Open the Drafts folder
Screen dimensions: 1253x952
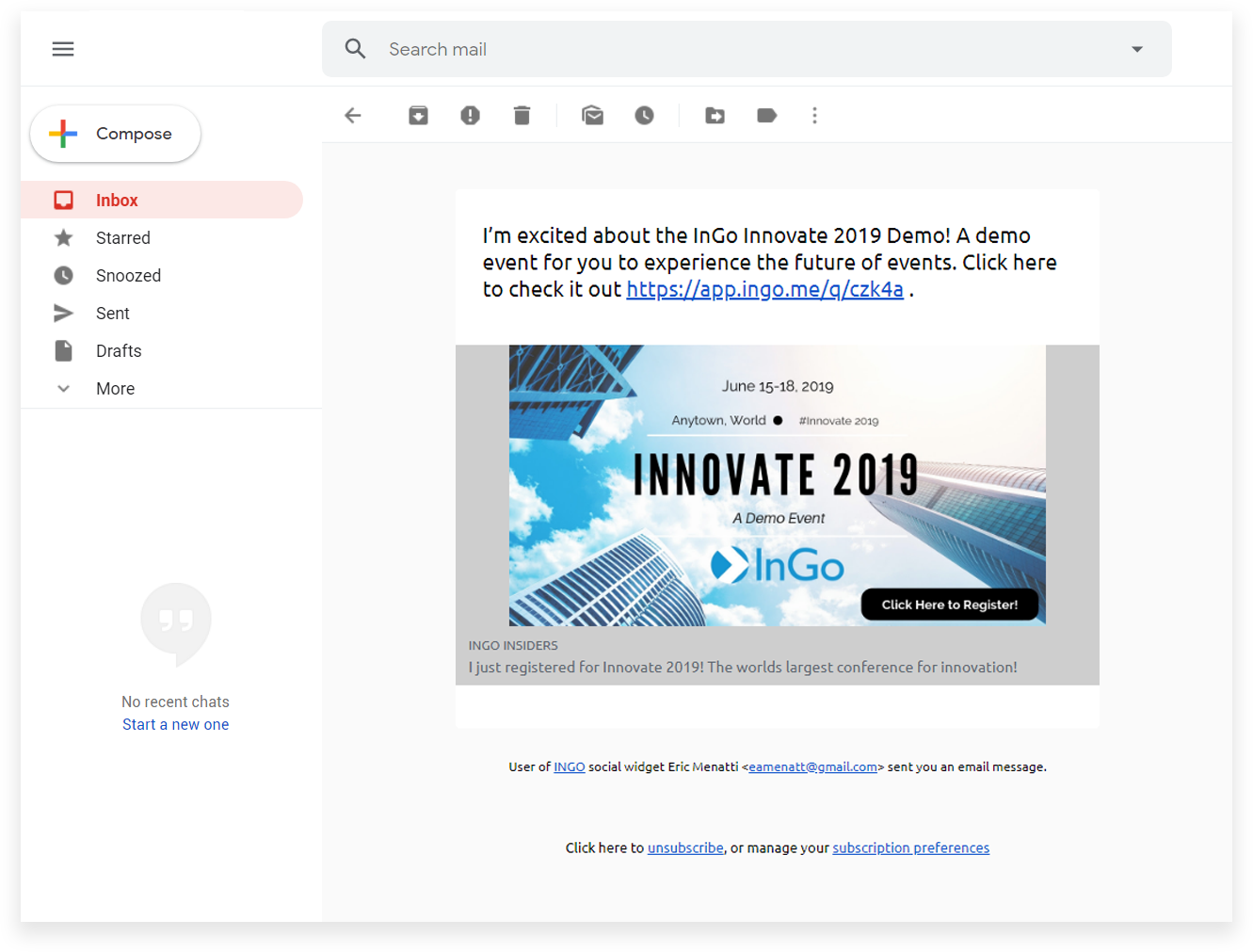click(x=162, y=350)
